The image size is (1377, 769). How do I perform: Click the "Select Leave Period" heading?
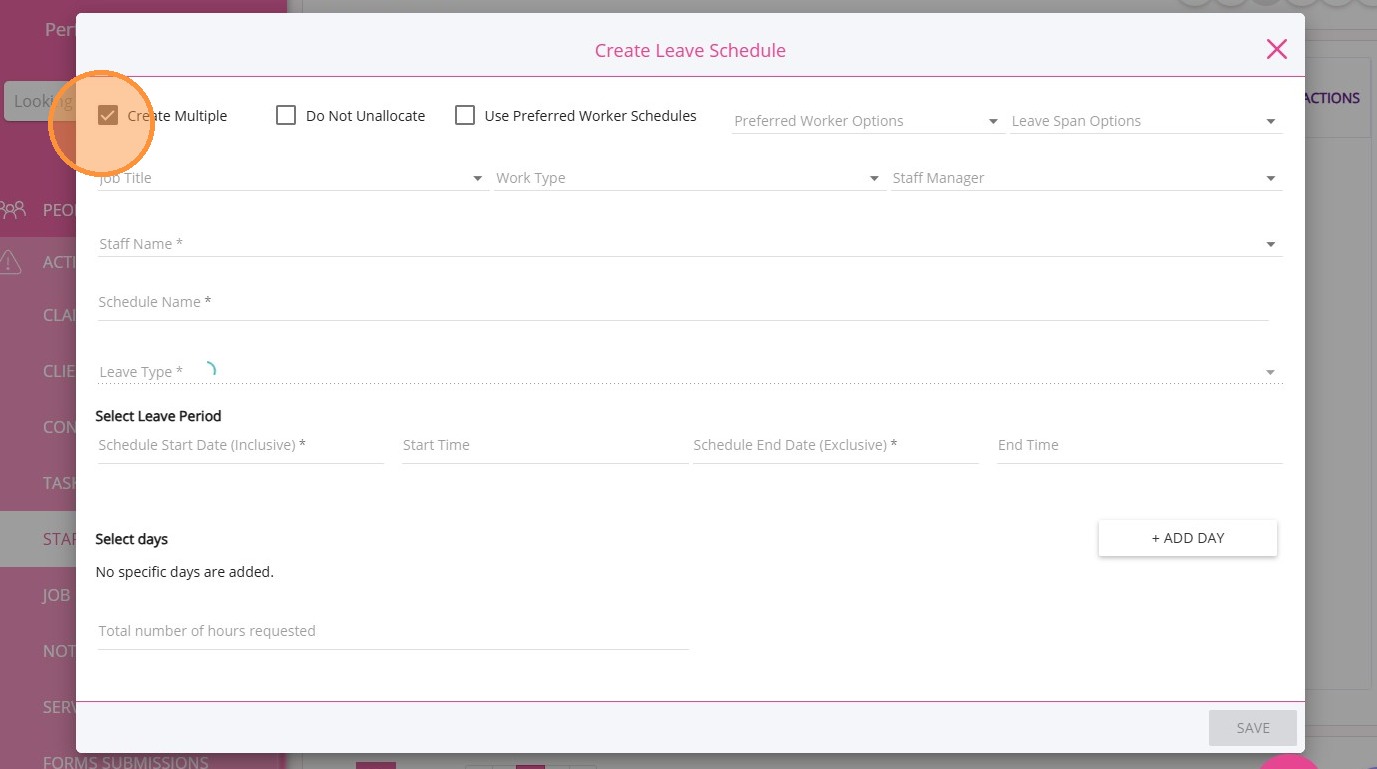pos(158,416)
